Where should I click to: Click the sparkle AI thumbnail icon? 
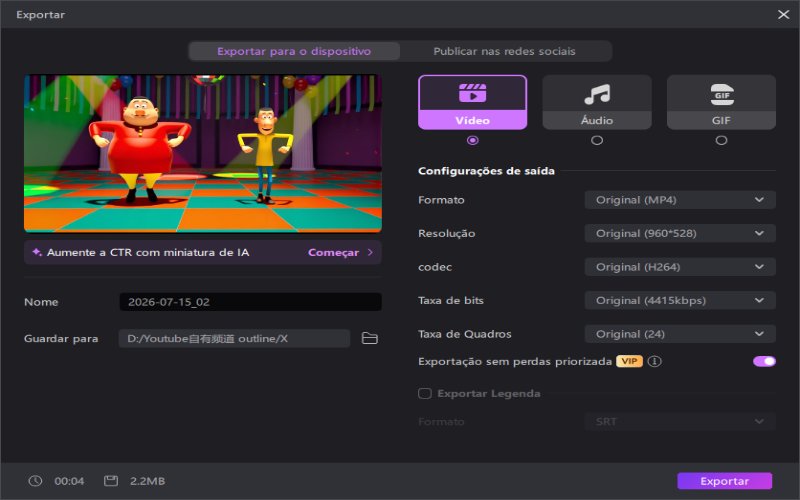37,252
